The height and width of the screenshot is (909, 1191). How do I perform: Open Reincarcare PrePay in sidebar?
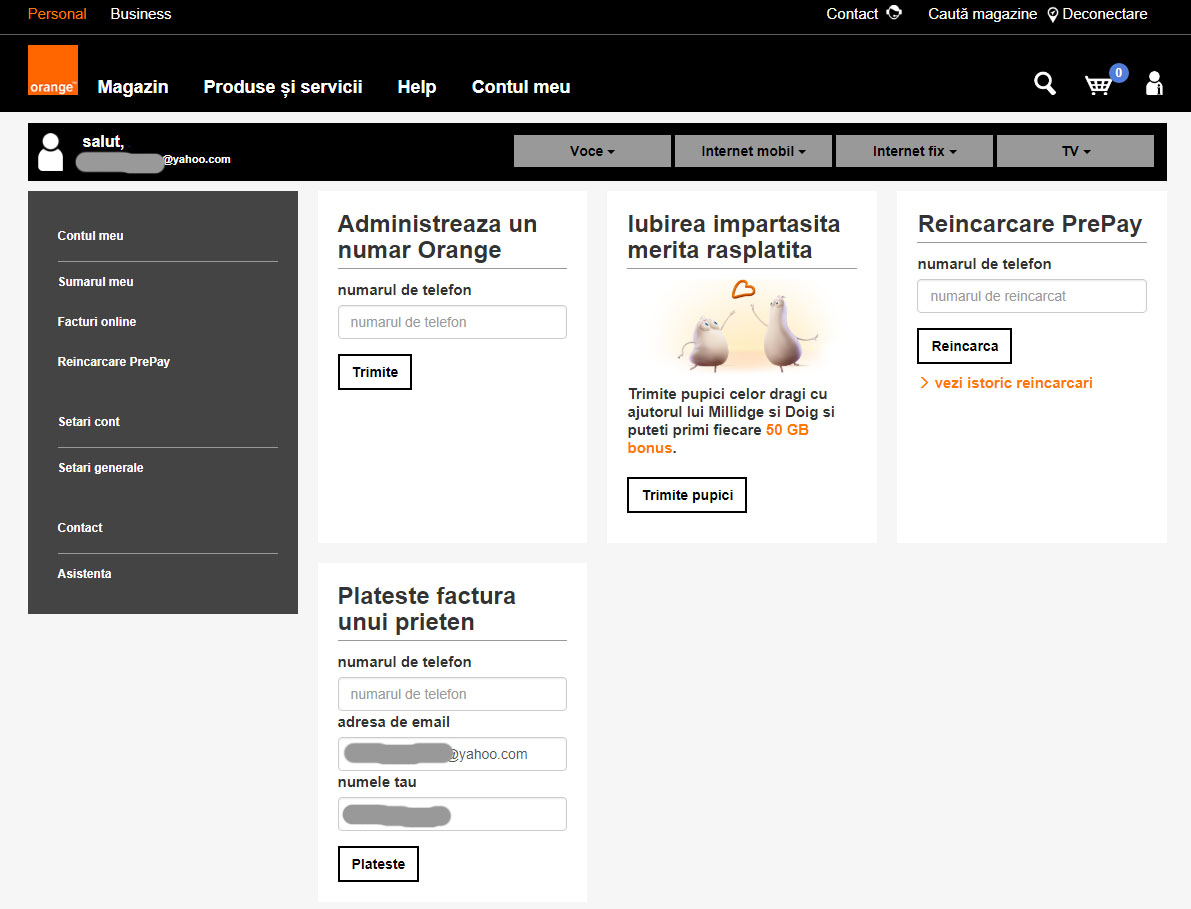click(x=114, y=362)
